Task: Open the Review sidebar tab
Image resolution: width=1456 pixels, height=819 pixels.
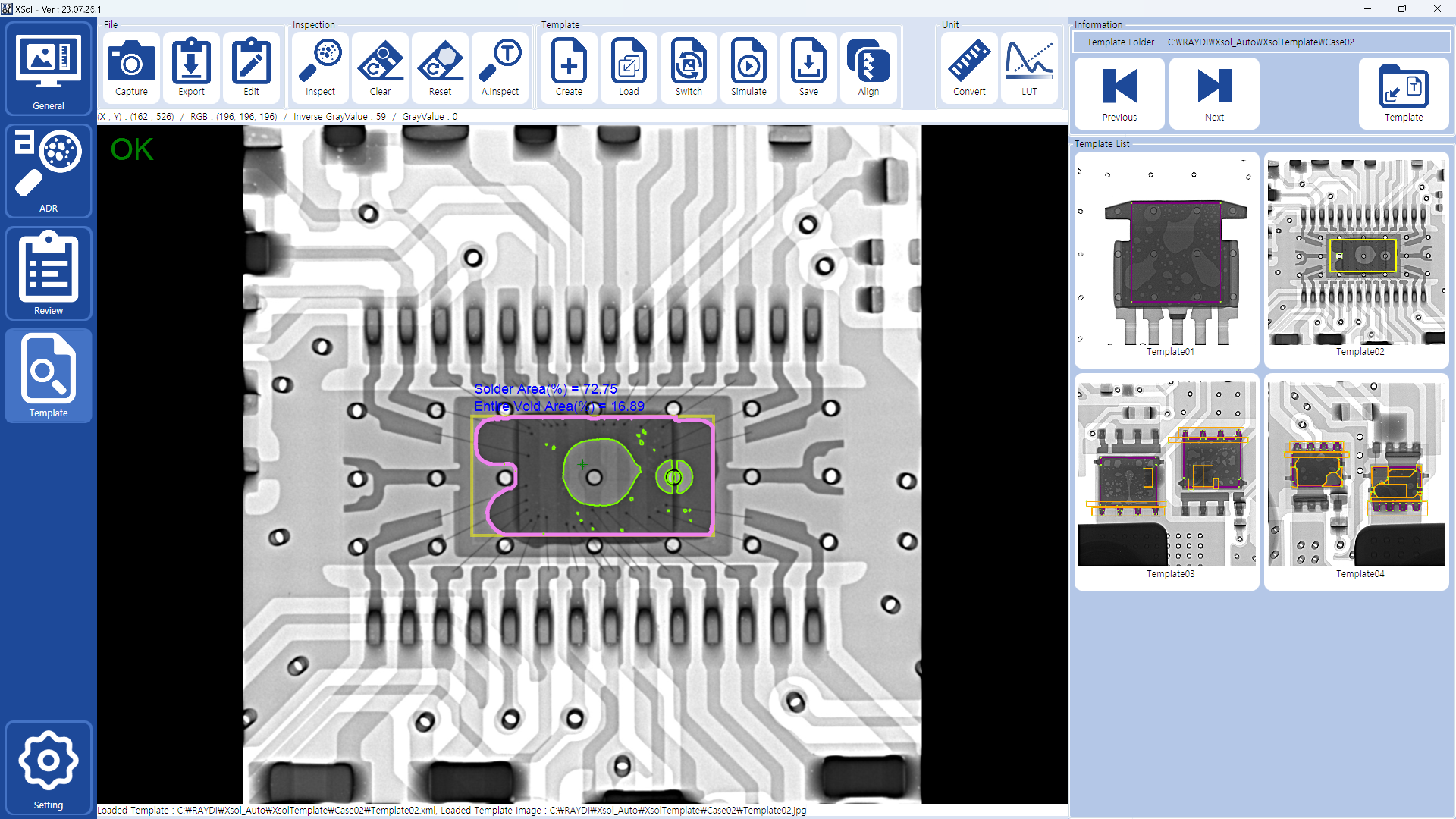Action: point(49,273)
